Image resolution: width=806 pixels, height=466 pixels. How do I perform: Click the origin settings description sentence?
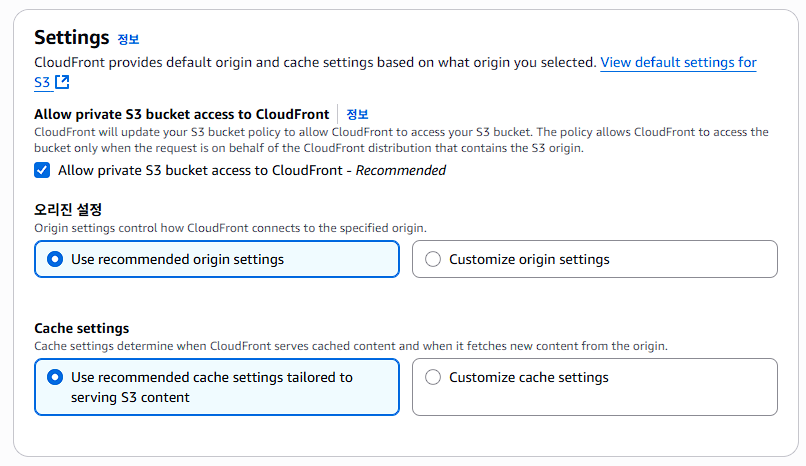tap(230, 228)
